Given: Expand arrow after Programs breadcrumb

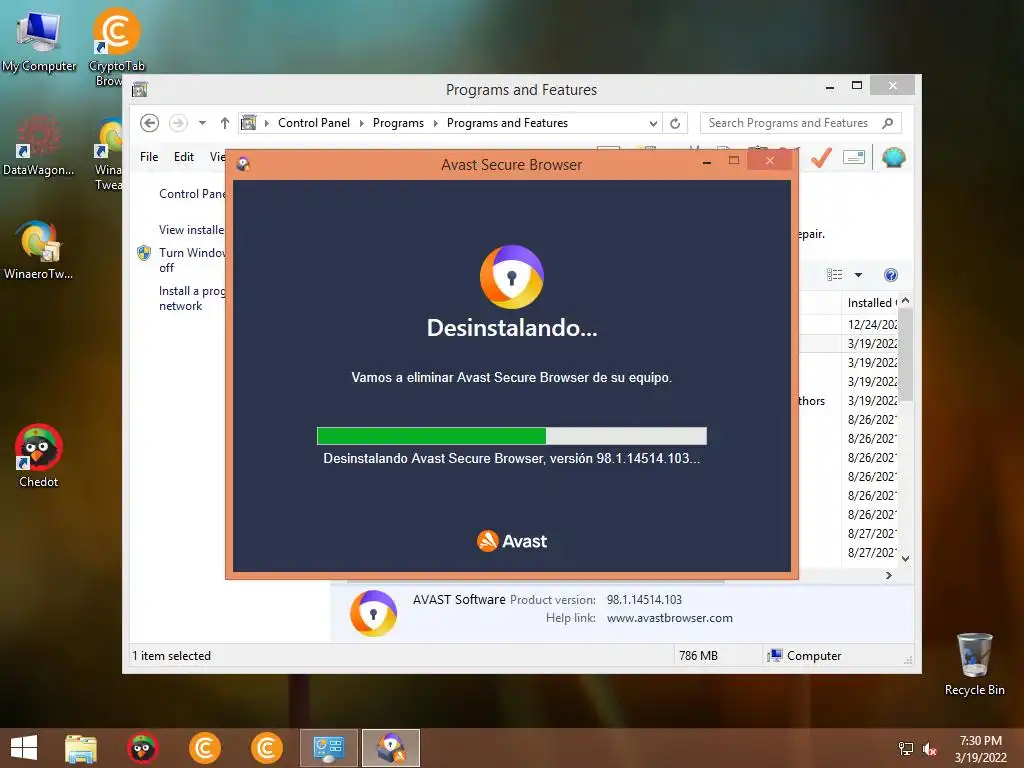Looking at the screenshot, I should pyautogui.click(x=436, y=123).
